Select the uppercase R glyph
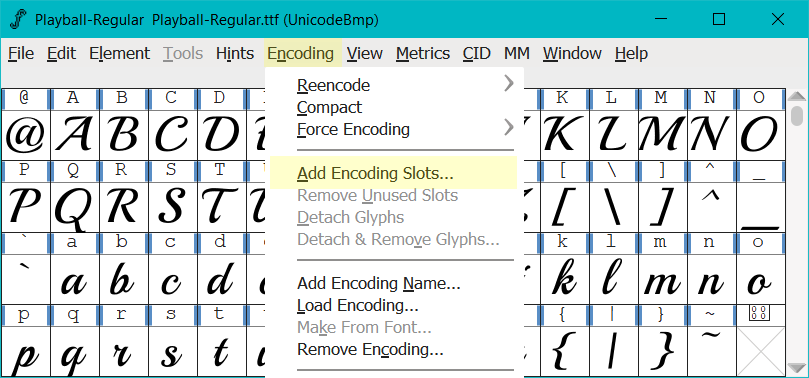809x378 pixels. click(124, 207)
